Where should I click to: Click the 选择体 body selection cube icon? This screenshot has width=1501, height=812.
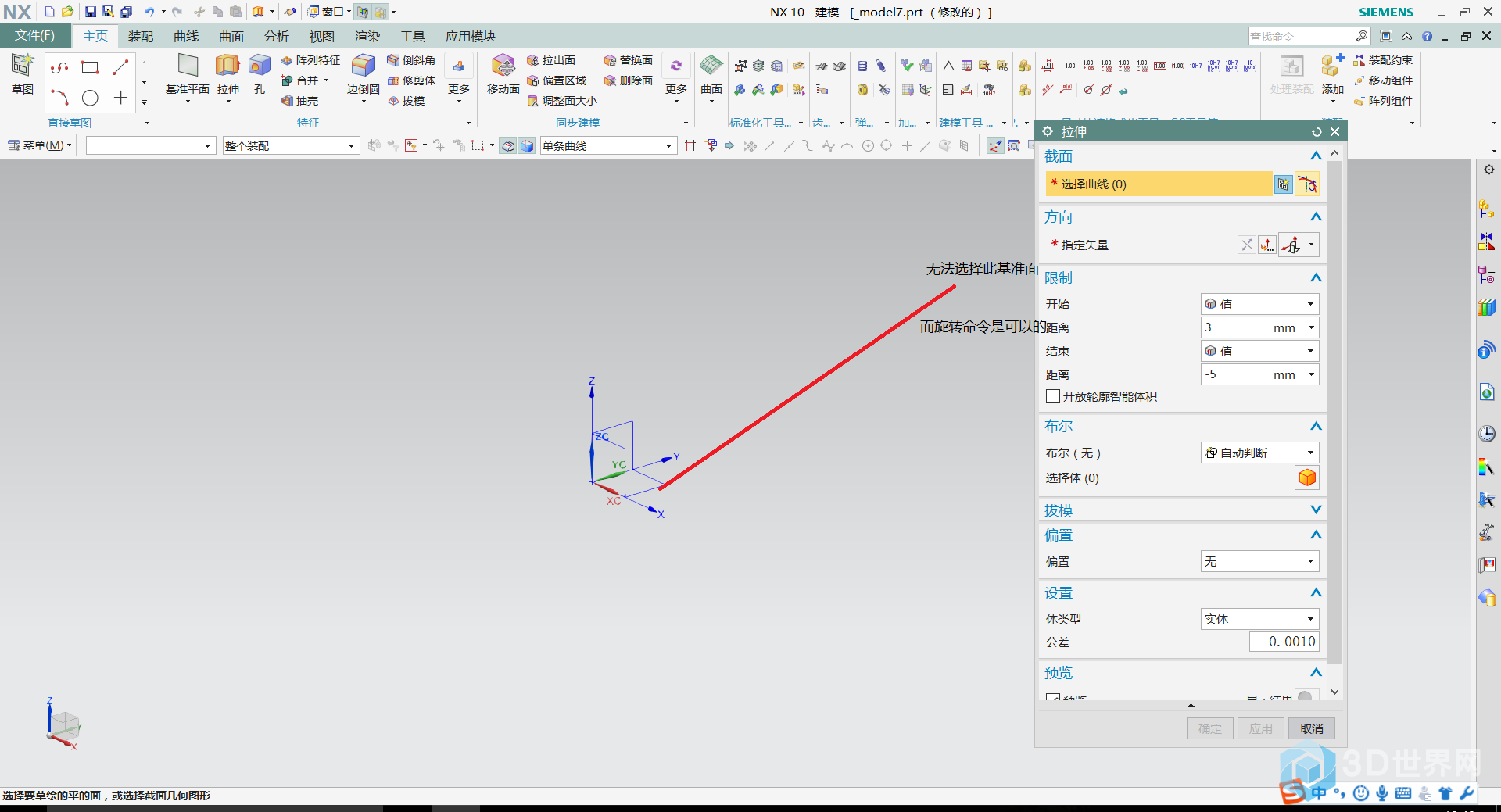pos(1307,478)
